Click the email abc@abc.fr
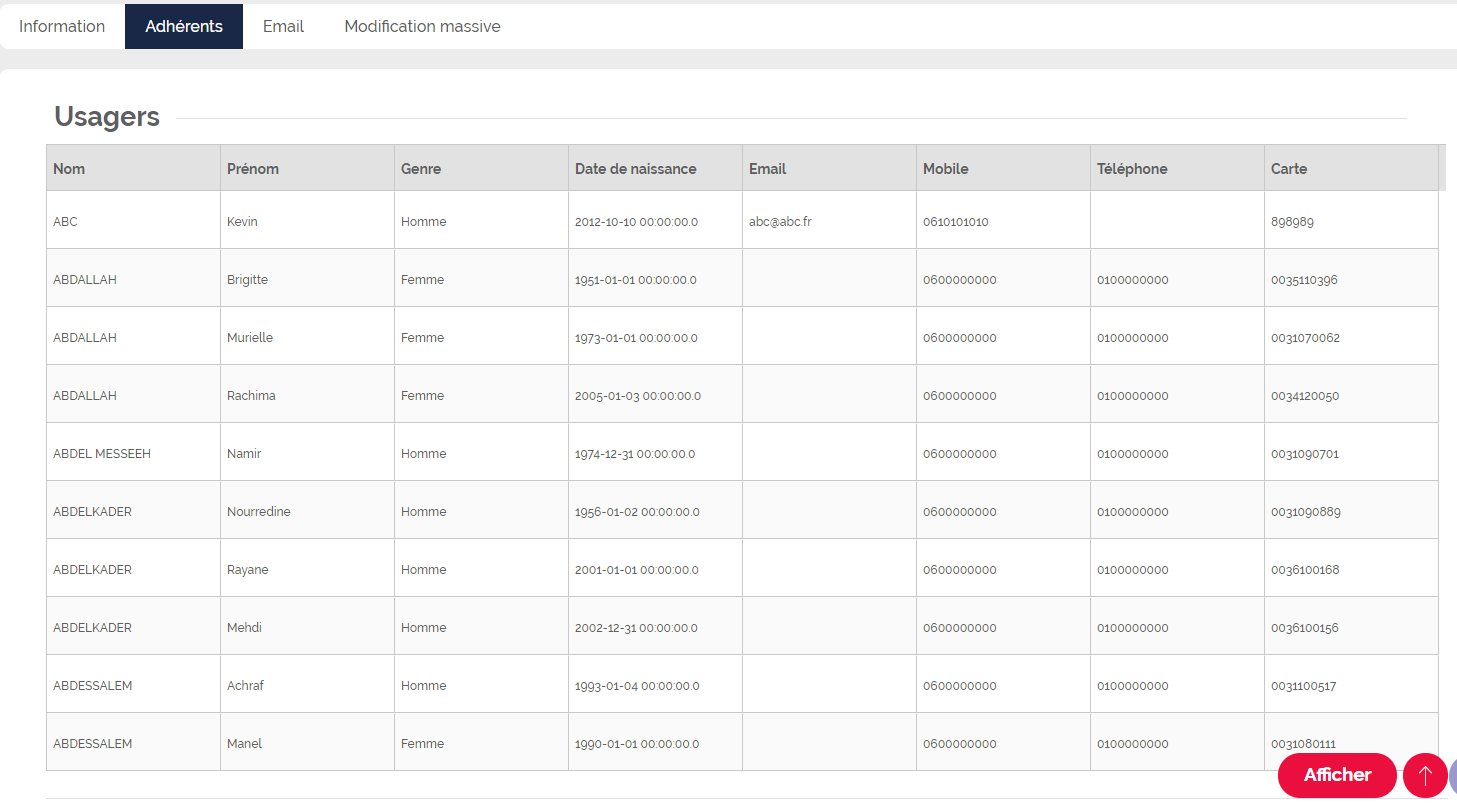Image resolution: width=1457 pixels, height=810 pixels. coord(780,222)
